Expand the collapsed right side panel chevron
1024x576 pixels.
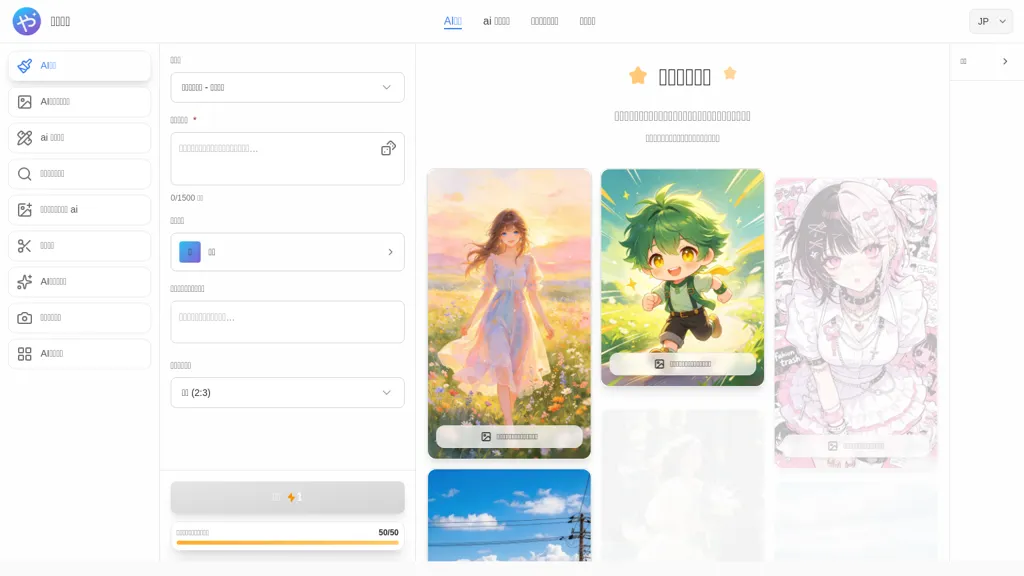[x=1005, y=61]
